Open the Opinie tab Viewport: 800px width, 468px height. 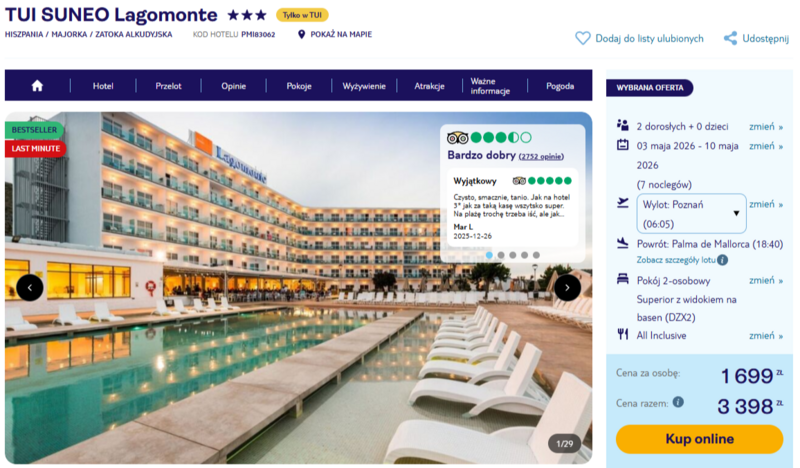tap(234, 86)
